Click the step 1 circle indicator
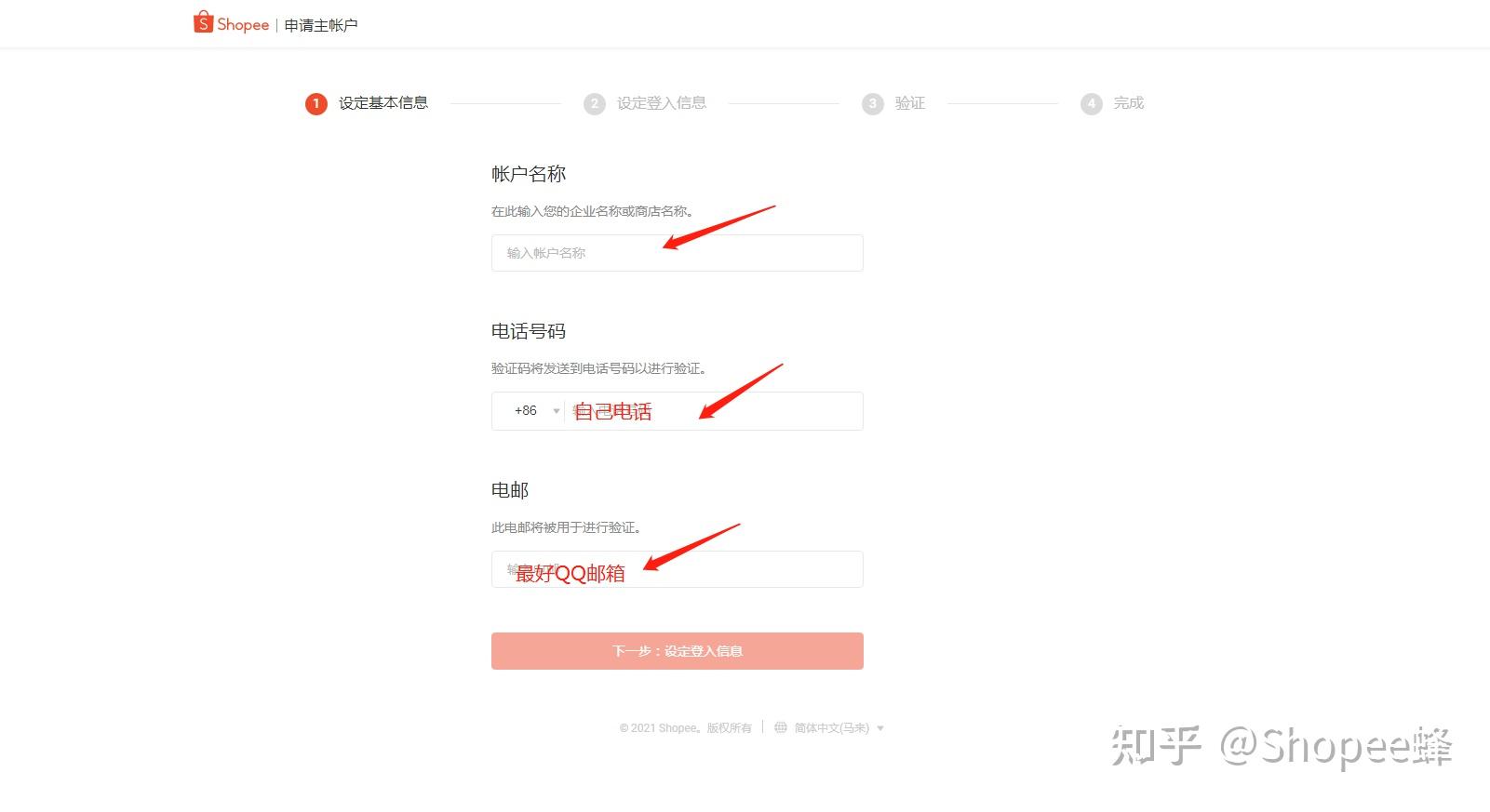The image size is (1490, 812). coord(316,103)
